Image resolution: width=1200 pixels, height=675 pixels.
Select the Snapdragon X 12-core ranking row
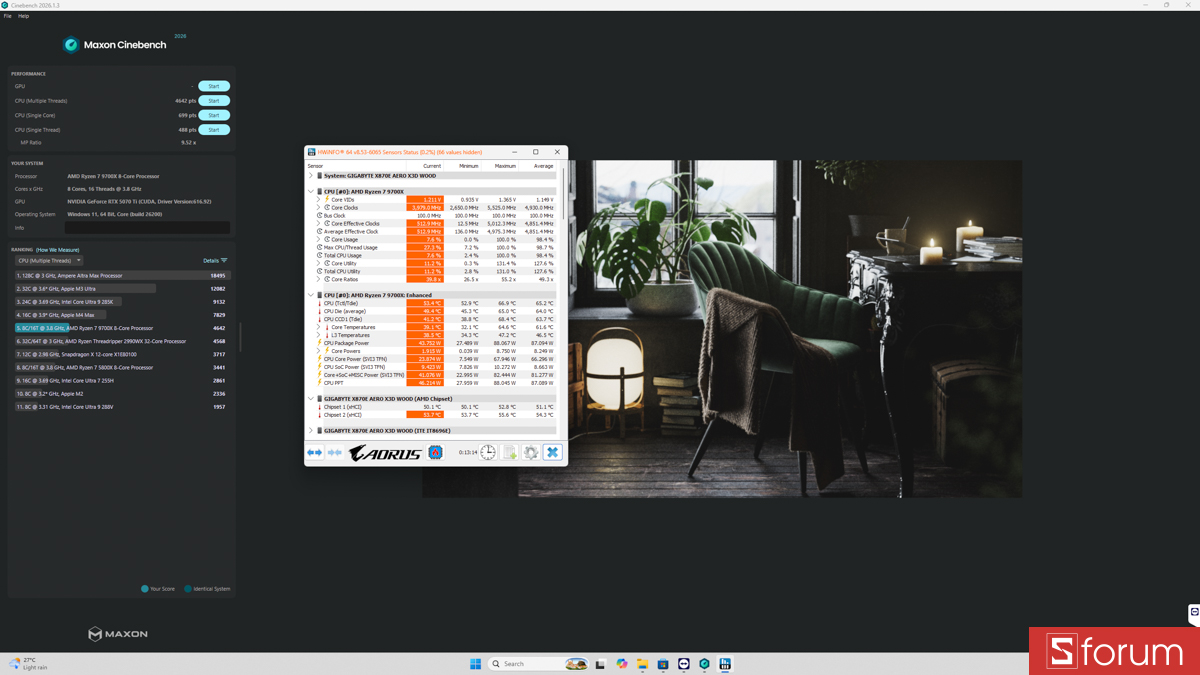(121, 354)
